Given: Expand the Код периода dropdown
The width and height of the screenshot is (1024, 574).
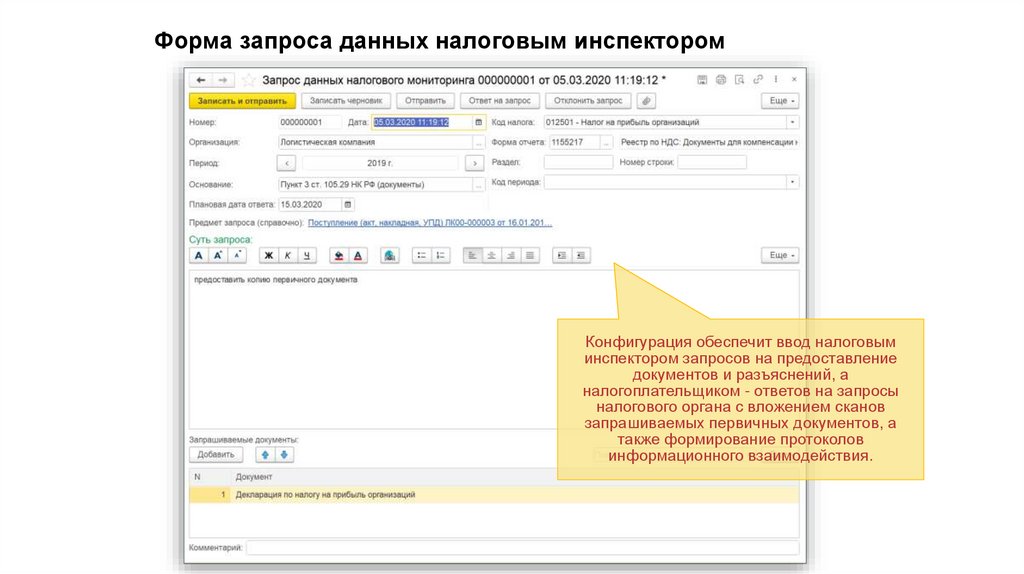Looking at the screenshot, I should tap(792, 183).
